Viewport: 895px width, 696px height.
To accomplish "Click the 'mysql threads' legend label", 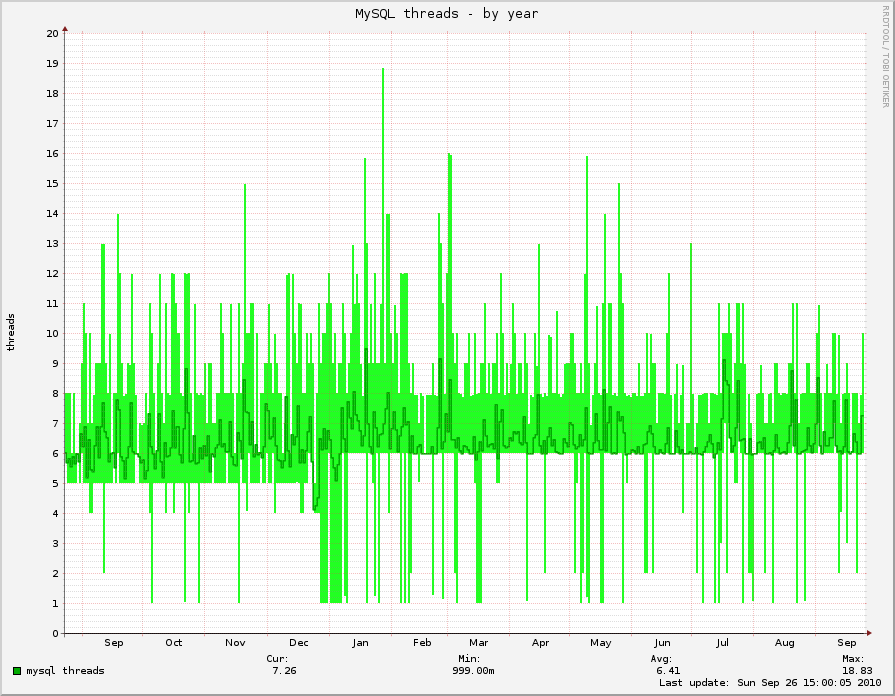I will (x=65, y=670).
